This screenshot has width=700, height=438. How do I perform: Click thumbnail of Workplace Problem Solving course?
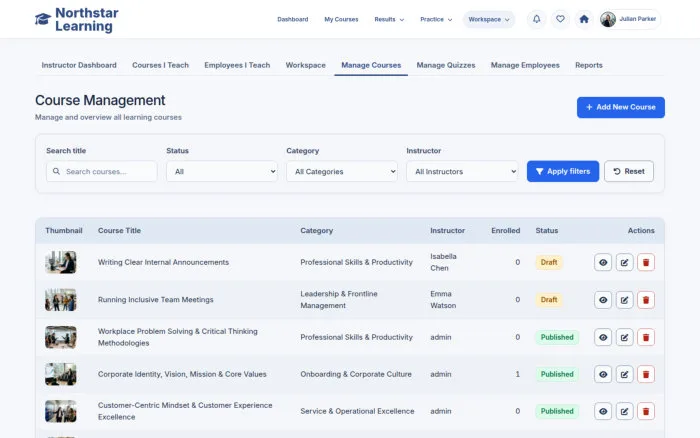coord(61,338)
